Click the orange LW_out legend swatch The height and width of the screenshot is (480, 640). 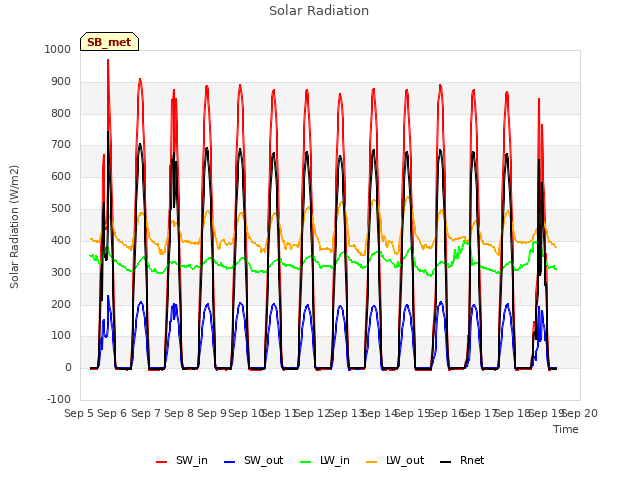click(x=372, y=462)
